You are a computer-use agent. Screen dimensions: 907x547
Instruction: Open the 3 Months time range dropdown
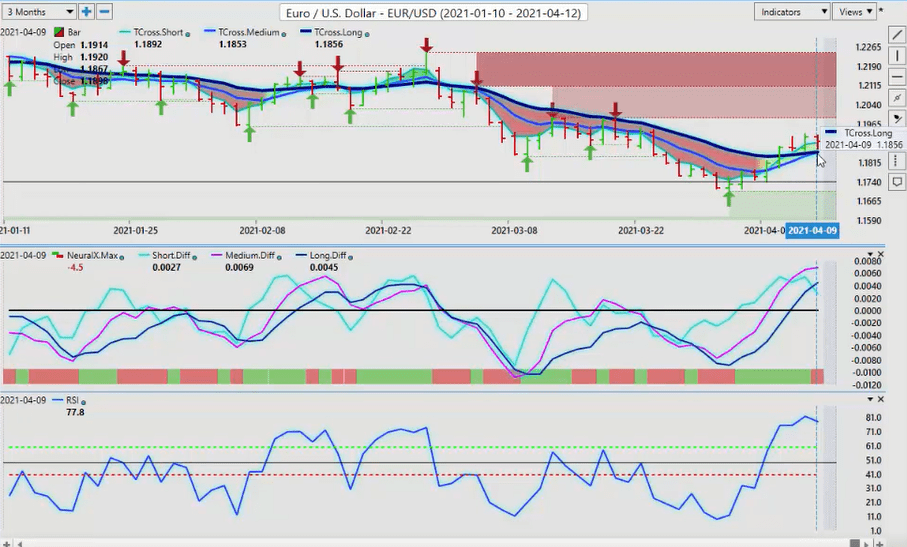[x=39, y=12]
